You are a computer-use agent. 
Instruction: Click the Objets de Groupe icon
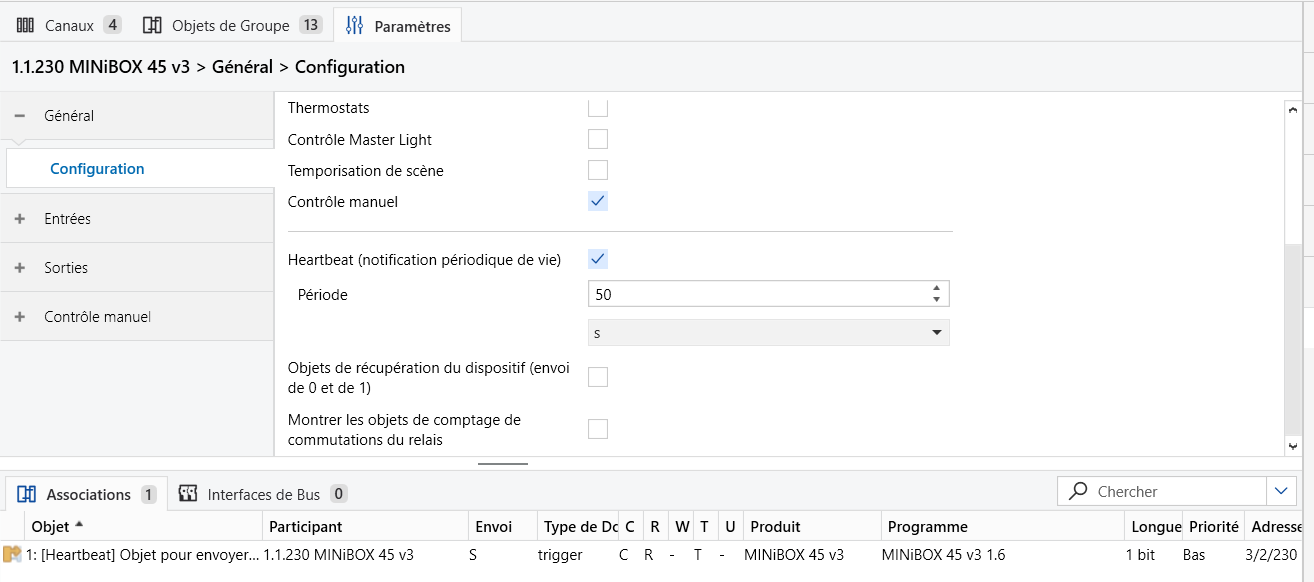pyautogui.click(x=152, y=25)
